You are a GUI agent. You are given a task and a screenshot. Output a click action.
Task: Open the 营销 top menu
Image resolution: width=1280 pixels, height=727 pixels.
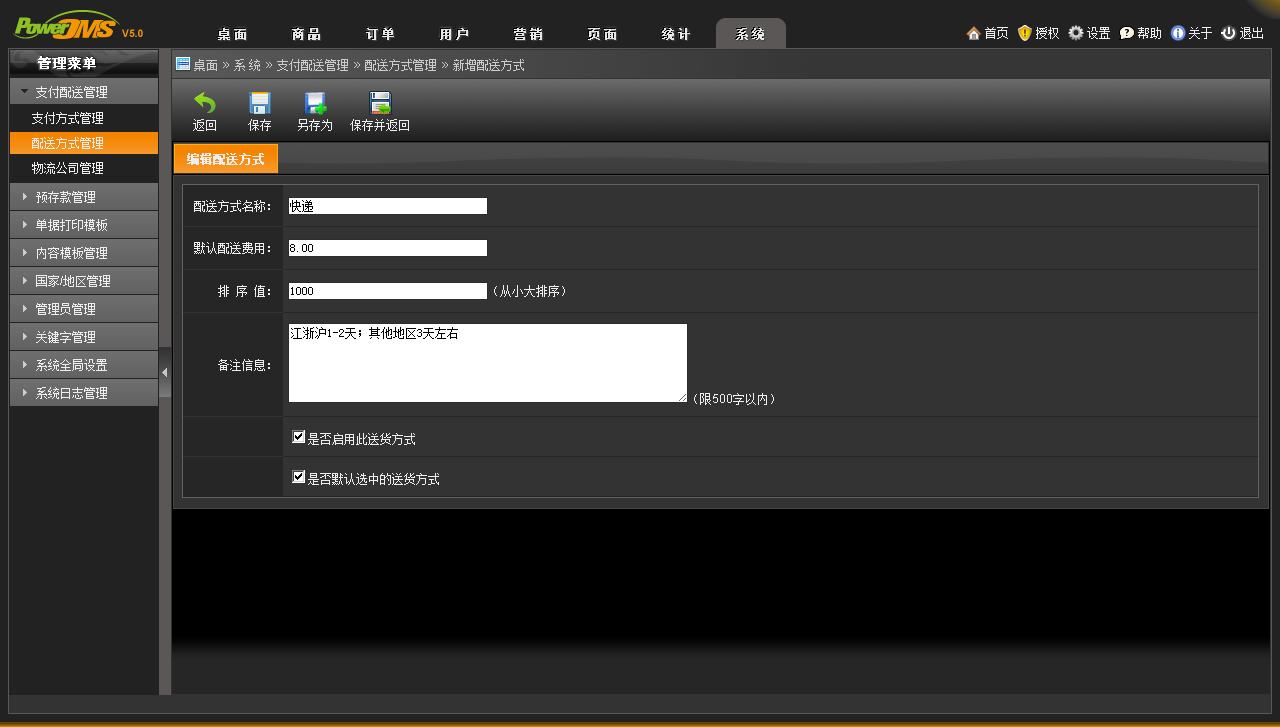pyautogui.click(x=528, y=34)
